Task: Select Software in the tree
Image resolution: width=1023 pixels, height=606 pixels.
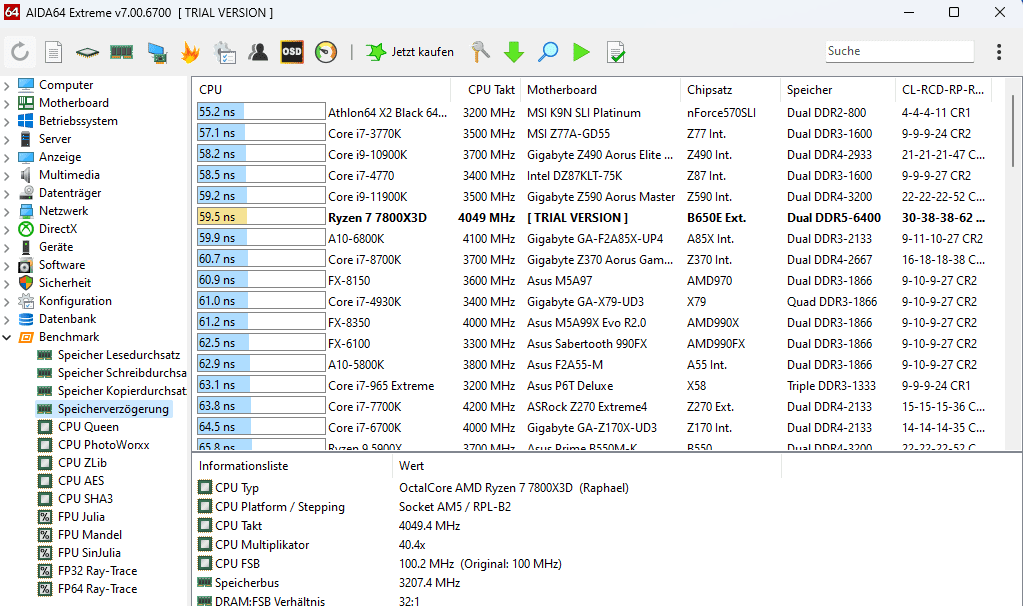Action: pyautogui.click(x=61, y=265)
